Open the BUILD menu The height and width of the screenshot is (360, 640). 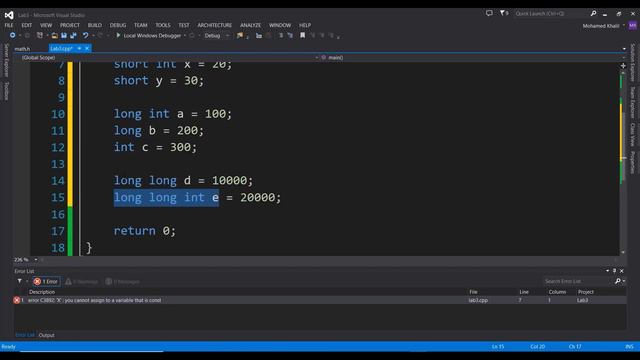(95, 25)
